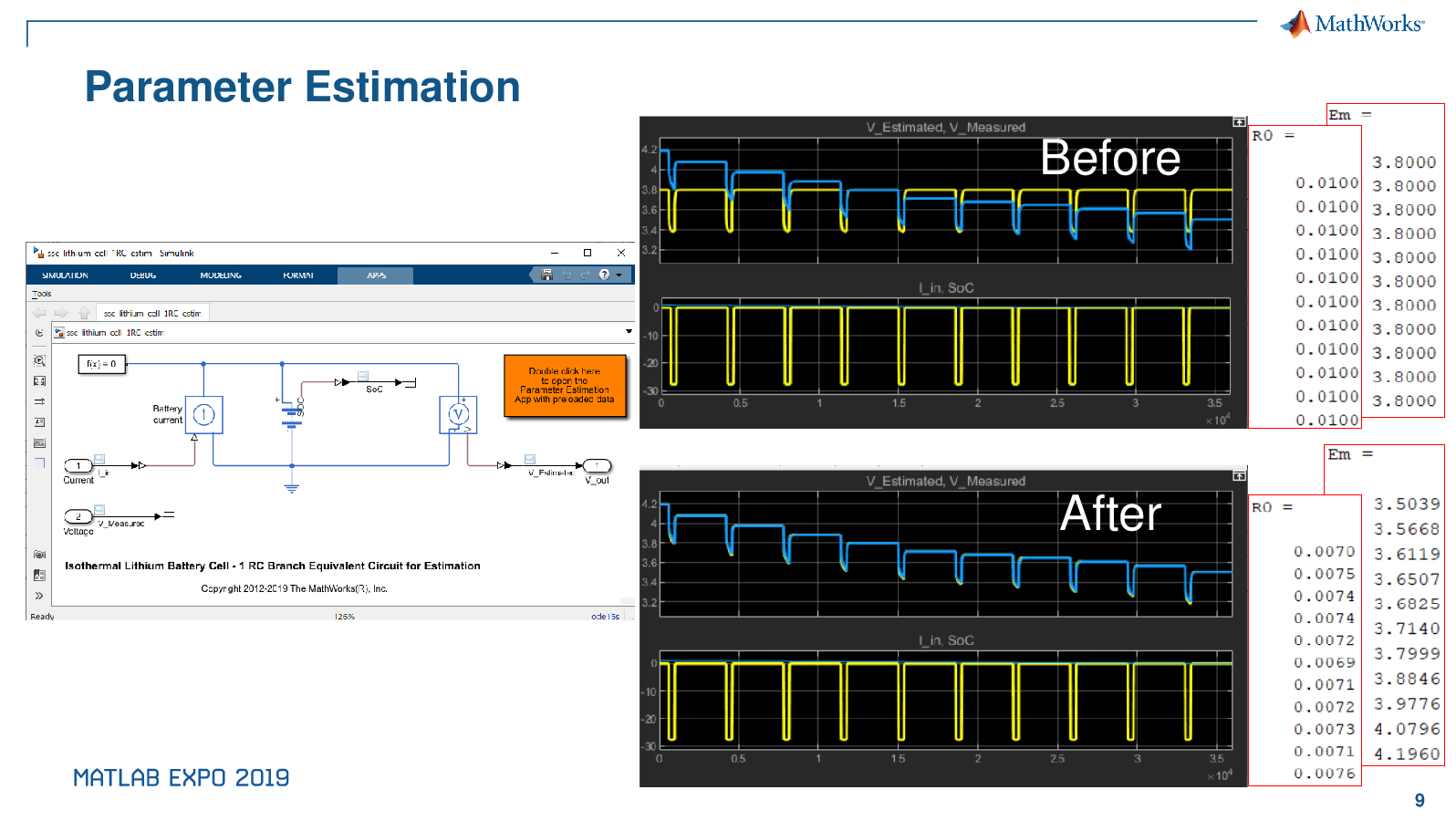Click the Em value 4.1960
The width and height of the screenshot is (1456, 821).
(x=1407, y=754)
